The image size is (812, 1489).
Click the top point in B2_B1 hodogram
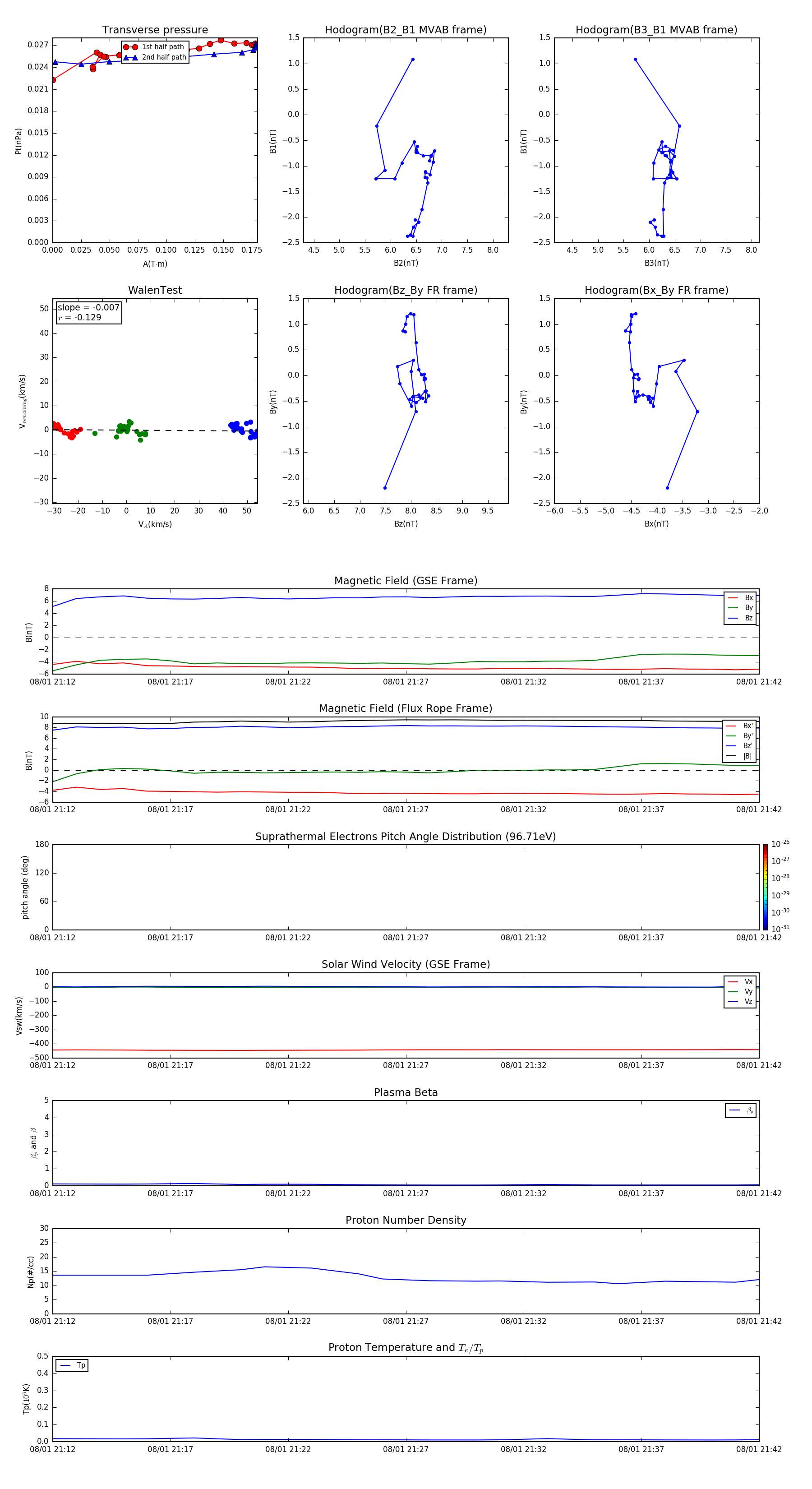point(413,60)
